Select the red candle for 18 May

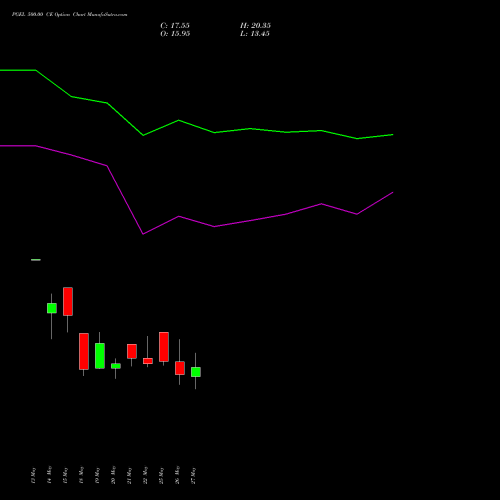[x=84, y=351]
